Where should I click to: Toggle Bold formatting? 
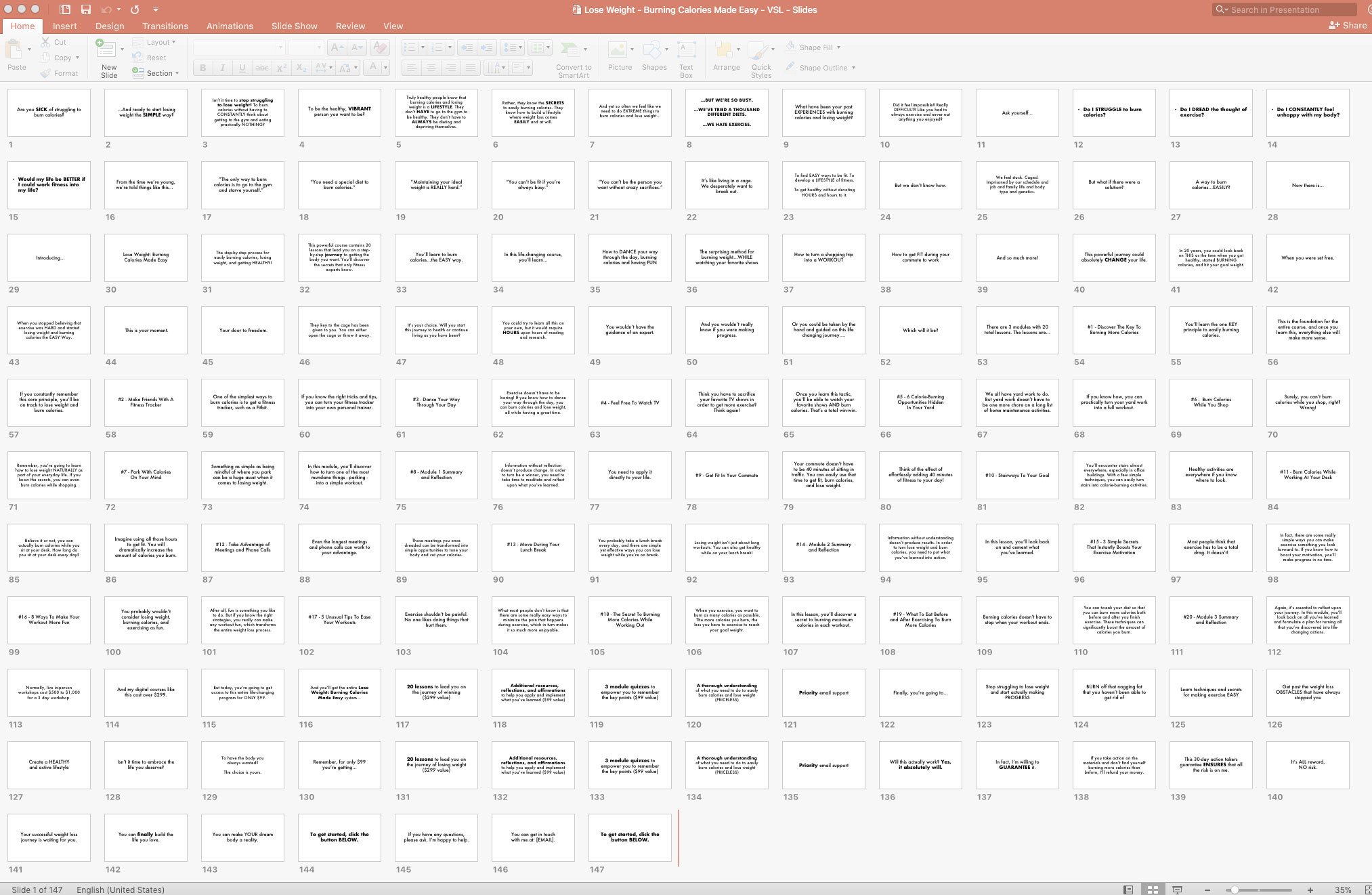click(x=202, y=68)
